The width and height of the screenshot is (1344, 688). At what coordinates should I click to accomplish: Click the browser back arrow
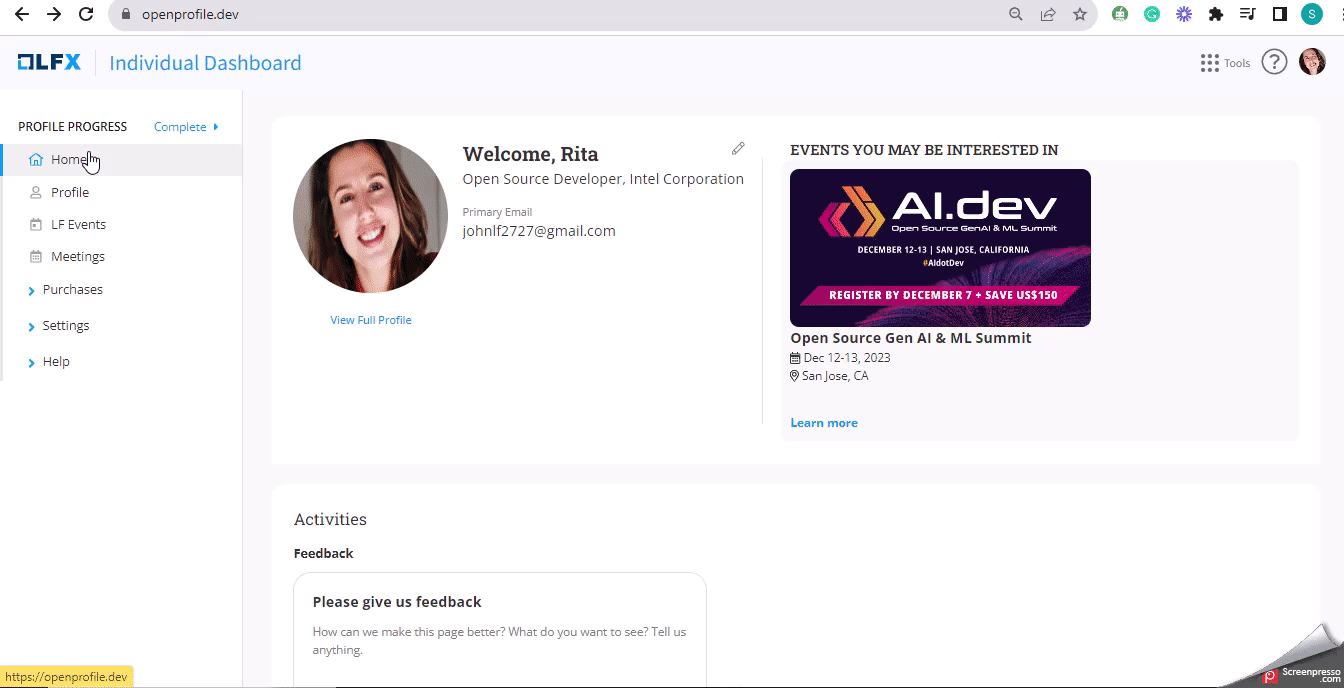pos(21,14)
